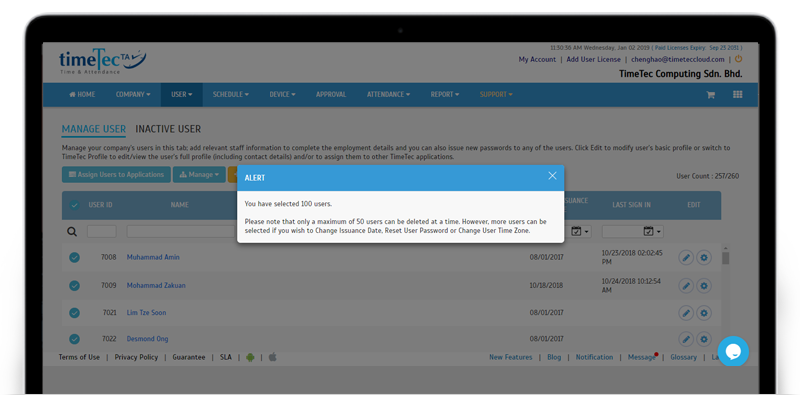Open Guarantee footer link
The width and height of the screenshot is (800, 395).
189,357
